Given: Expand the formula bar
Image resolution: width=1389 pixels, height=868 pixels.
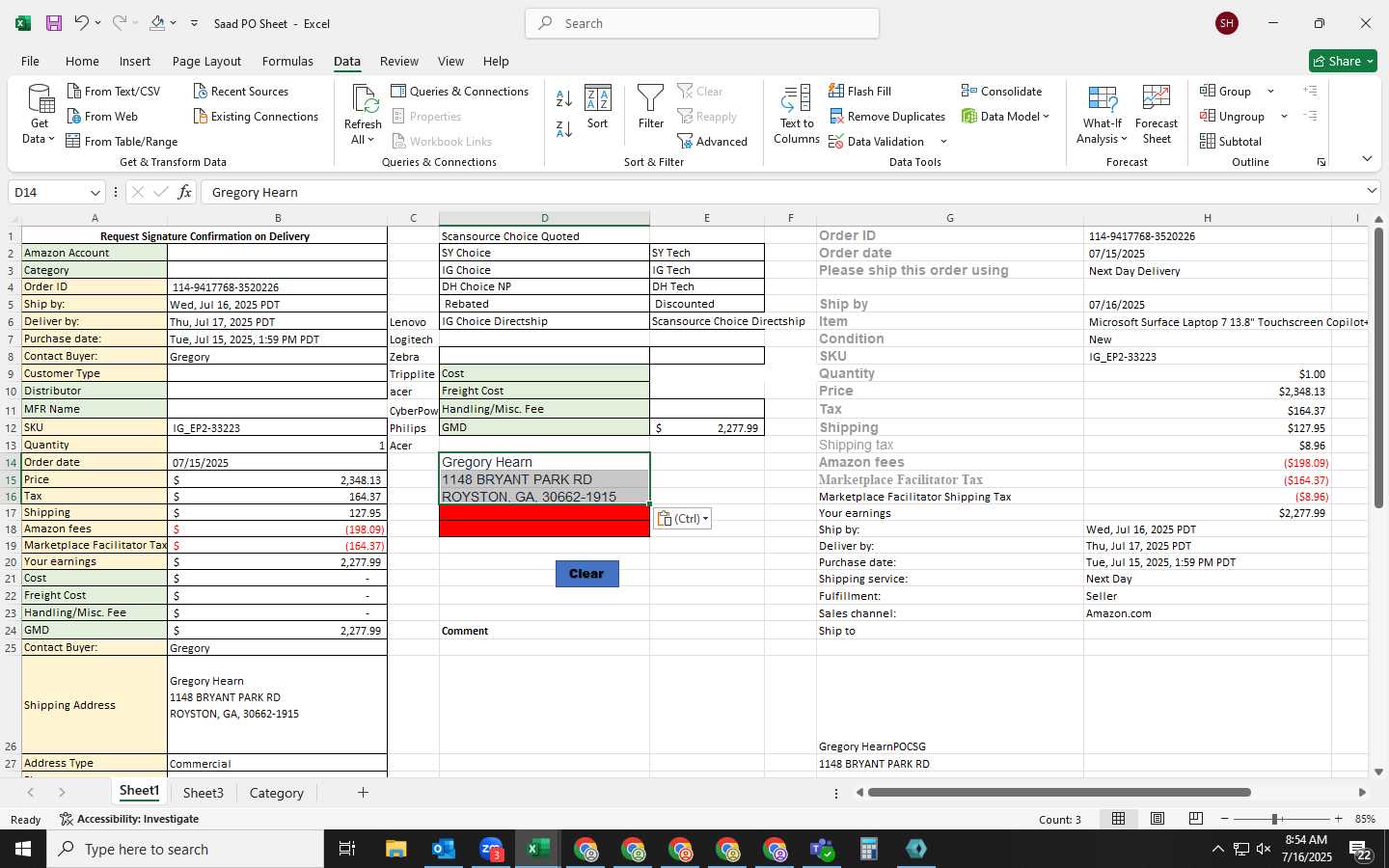Looking at the screenshot, I should (x=1372, y=191).
